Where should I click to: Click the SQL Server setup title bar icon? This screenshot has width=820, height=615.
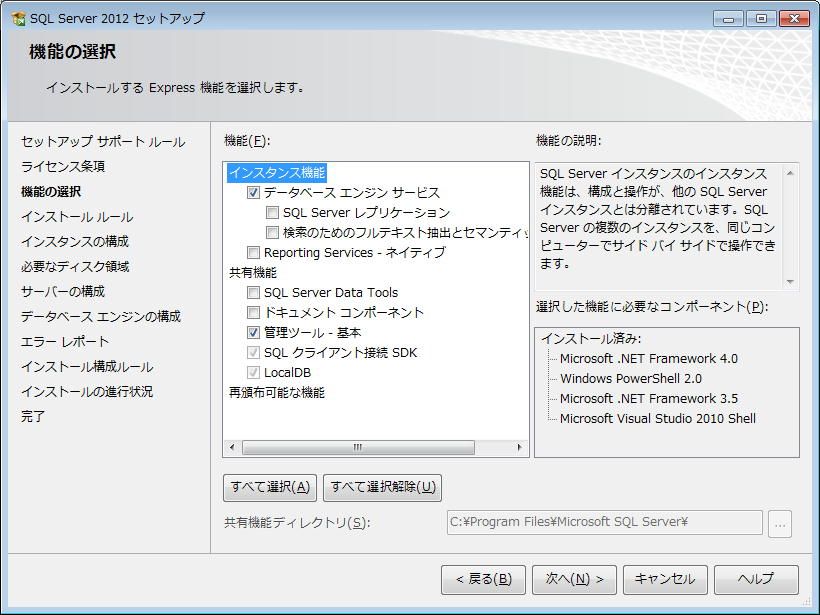click(18, 19)
